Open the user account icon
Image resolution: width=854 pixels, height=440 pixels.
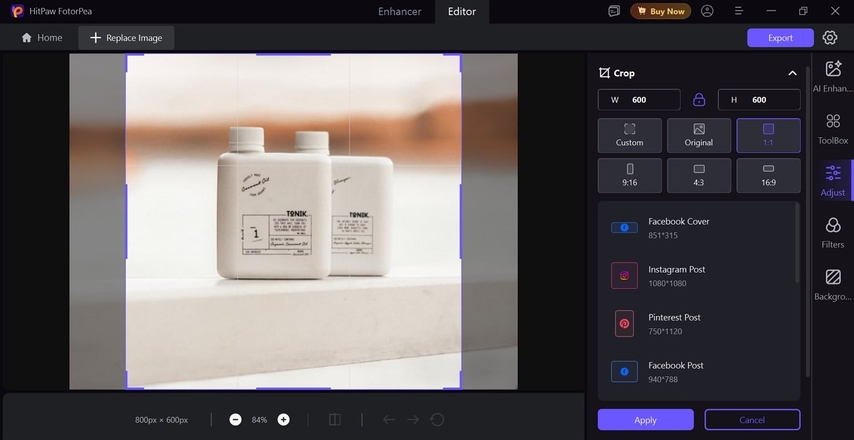point(707,11)
